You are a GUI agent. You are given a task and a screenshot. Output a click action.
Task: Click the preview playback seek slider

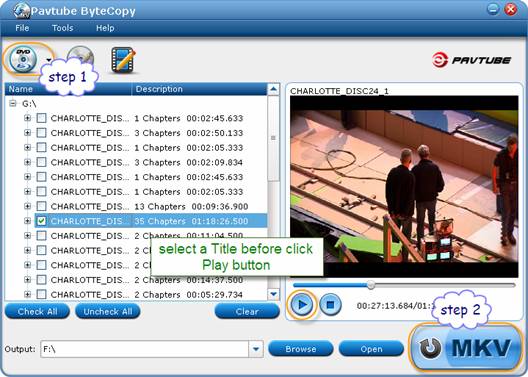[x=404, y=285]
